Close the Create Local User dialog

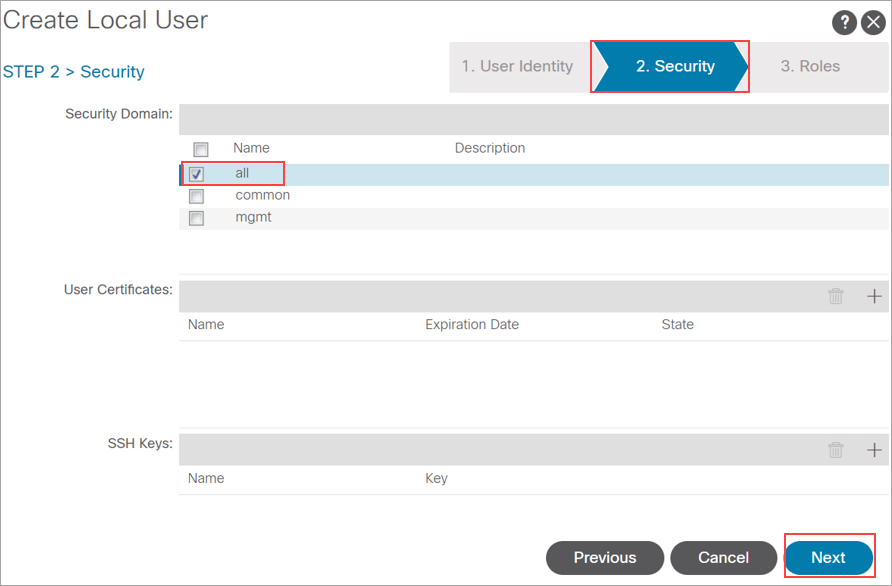click(x=875, y=22)
